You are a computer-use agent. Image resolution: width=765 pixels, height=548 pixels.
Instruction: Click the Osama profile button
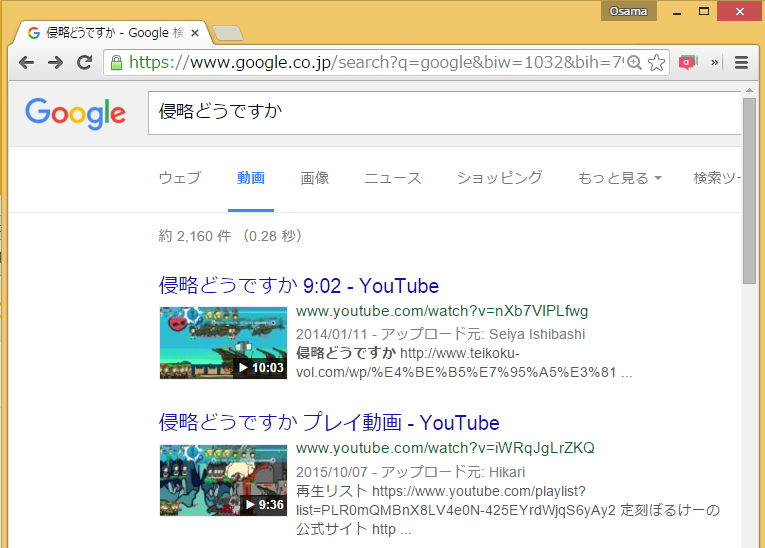tap(628, 11)
